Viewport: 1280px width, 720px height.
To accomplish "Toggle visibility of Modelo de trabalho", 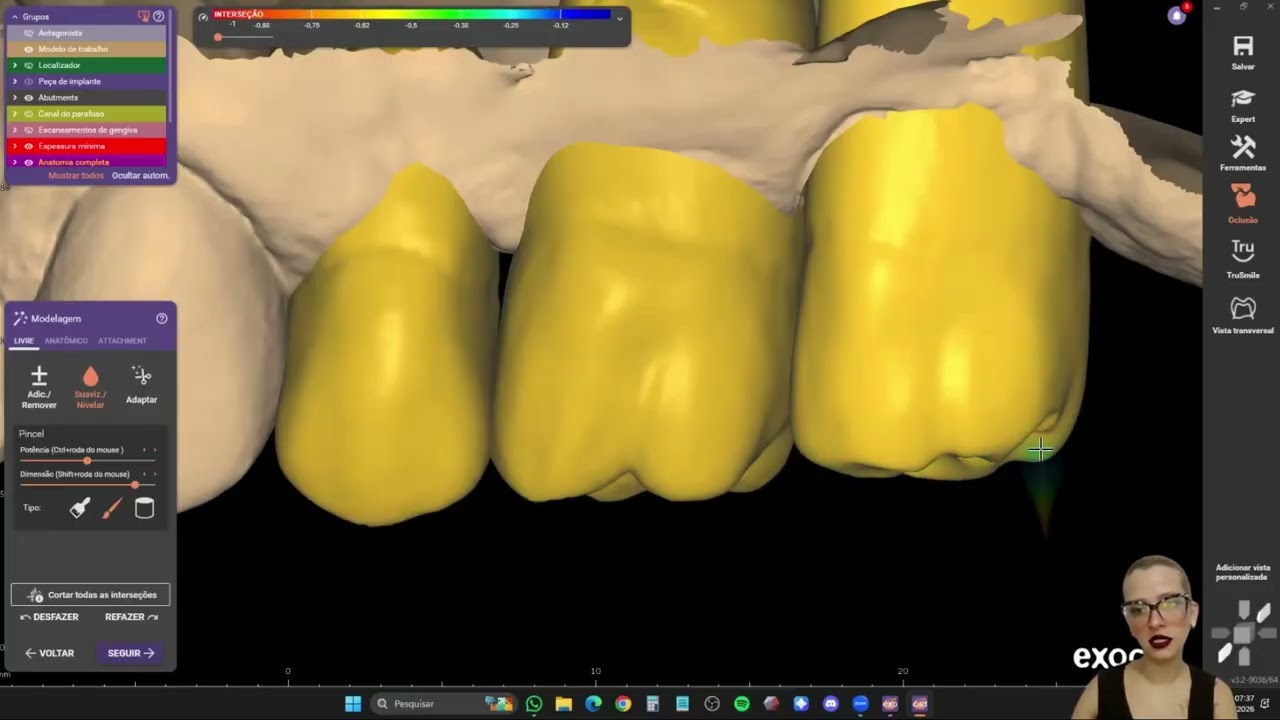I will (28, 49).
